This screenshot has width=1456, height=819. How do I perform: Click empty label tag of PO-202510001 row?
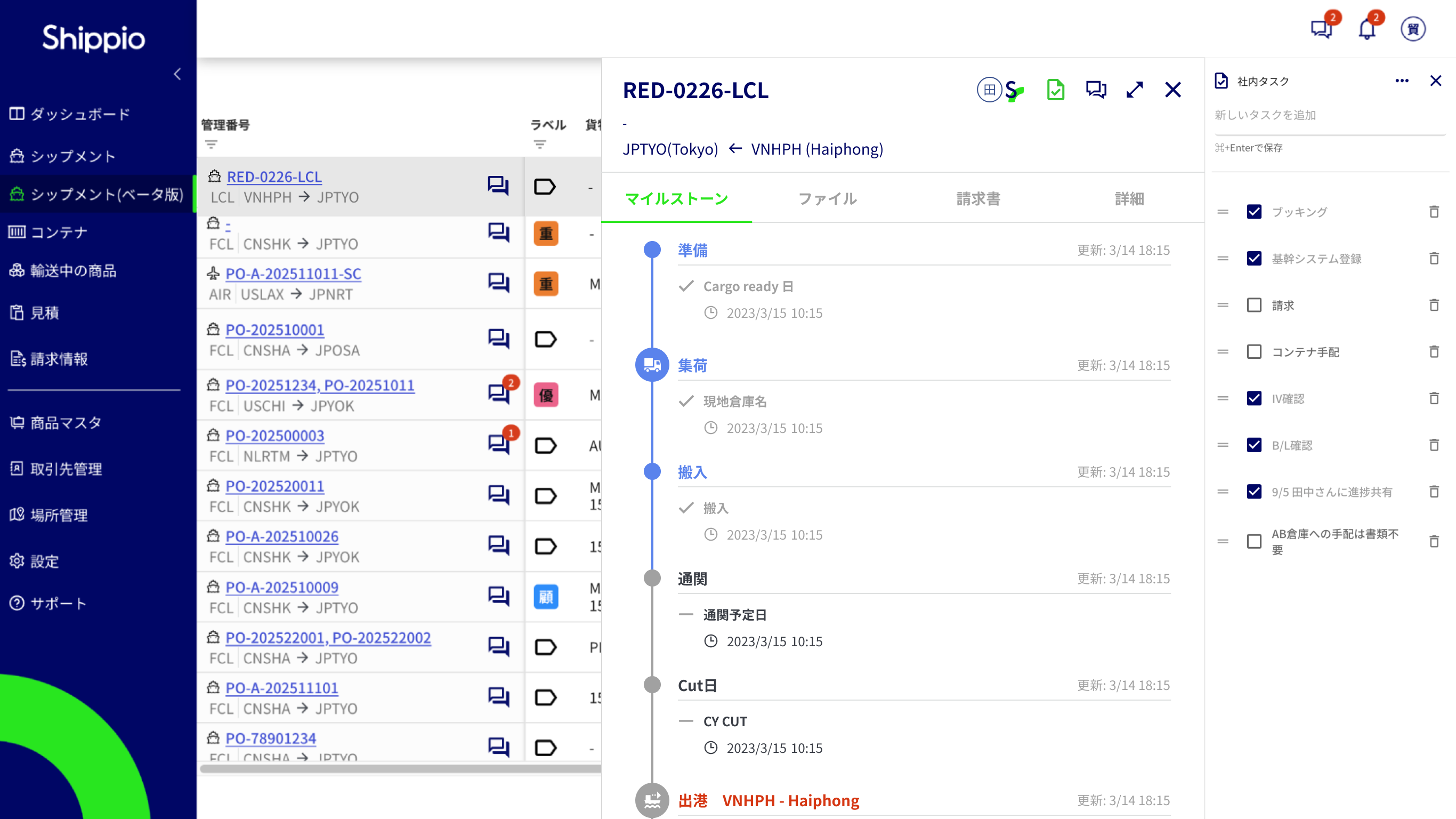pyautogui.click(x=545, y=339)
